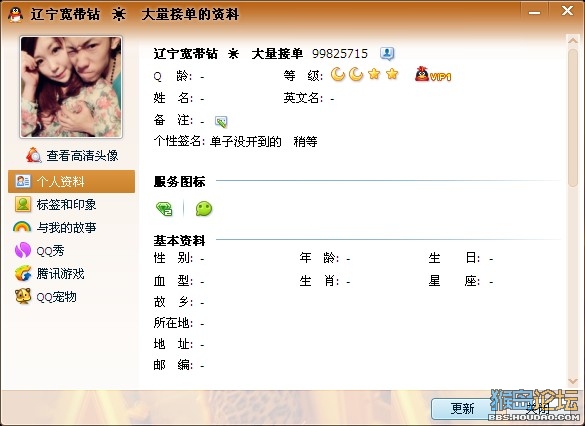Click the profile avatar photo
Image resolution: width=585 pixels, height=426 pixels.
click(71, 87)
